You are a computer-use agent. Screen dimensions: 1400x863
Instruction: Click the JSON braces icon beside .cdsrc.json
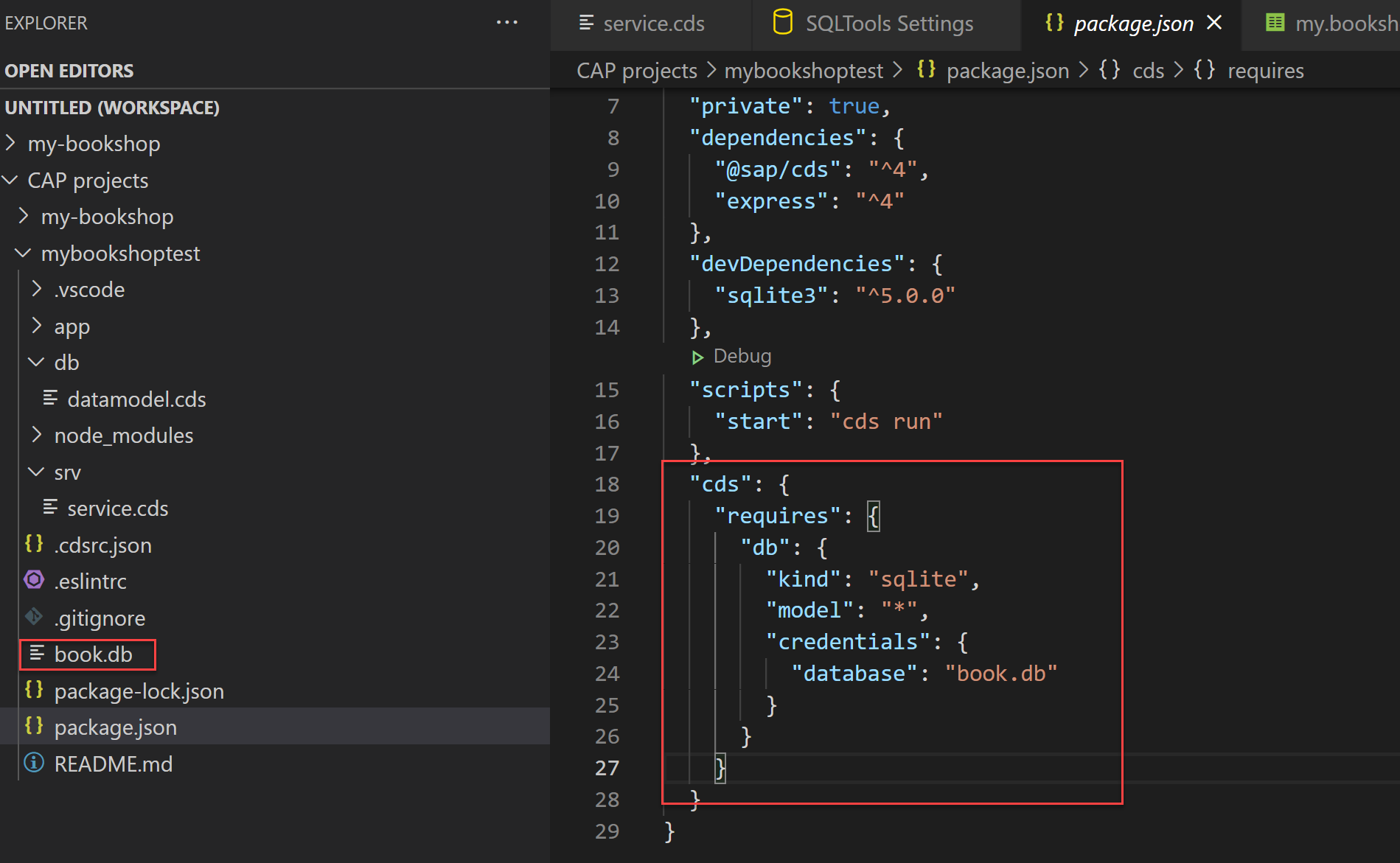(34, 545)
